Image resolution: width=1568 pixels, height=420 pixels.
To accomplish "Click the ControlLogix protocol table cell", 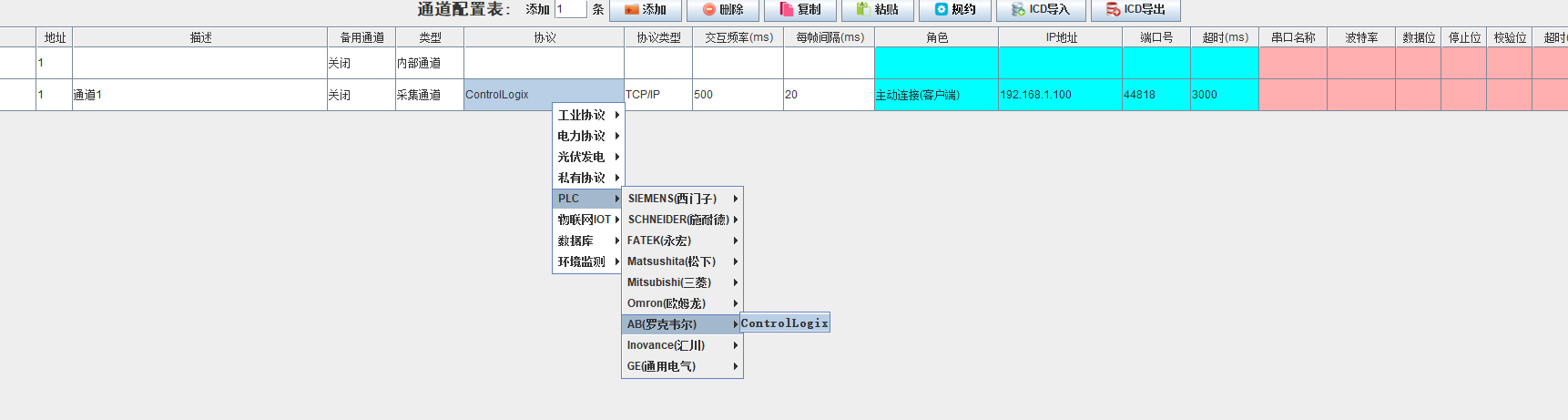I will 544,95.
